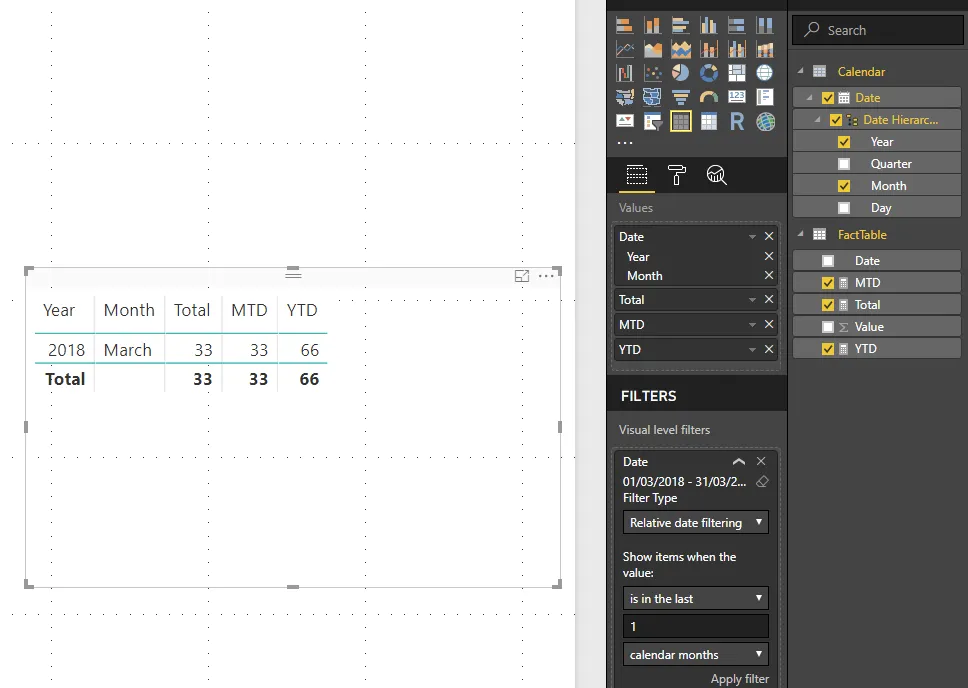Uncheck the Year hierarchy level

pos(844,142)
